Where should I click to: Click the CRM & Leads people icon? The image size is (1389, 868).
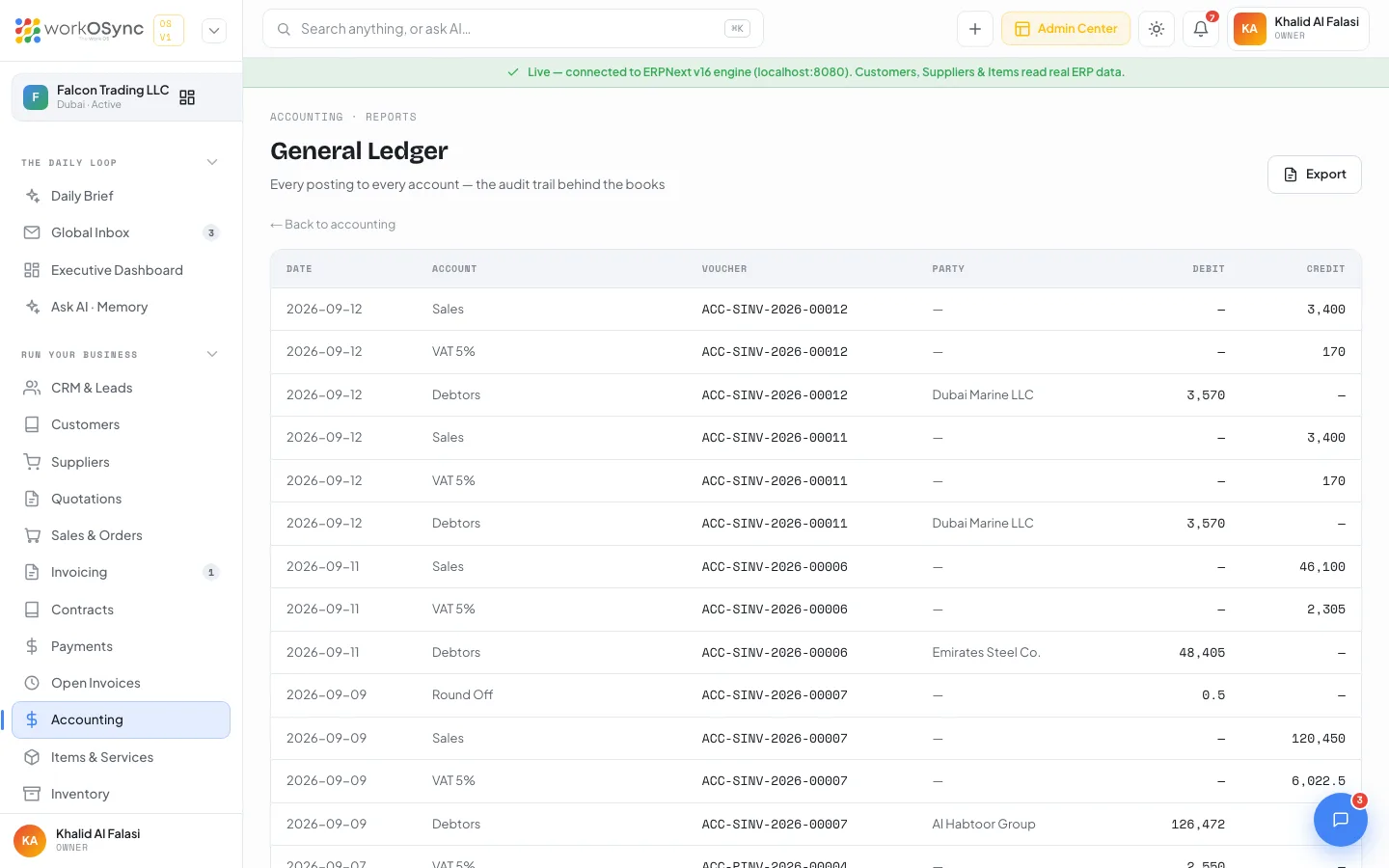[32, 388]
